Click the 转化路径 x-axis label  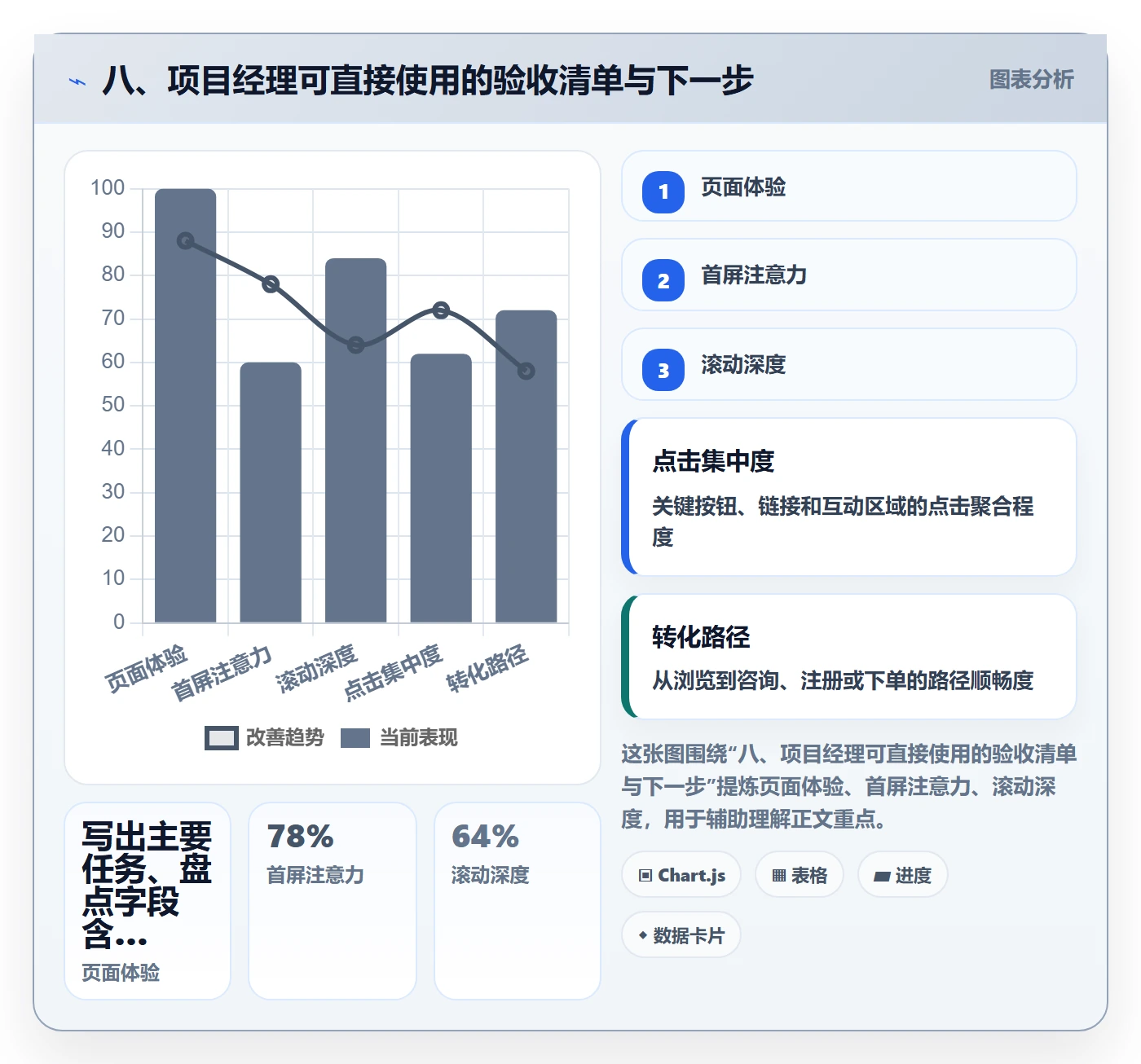(487, 669)
